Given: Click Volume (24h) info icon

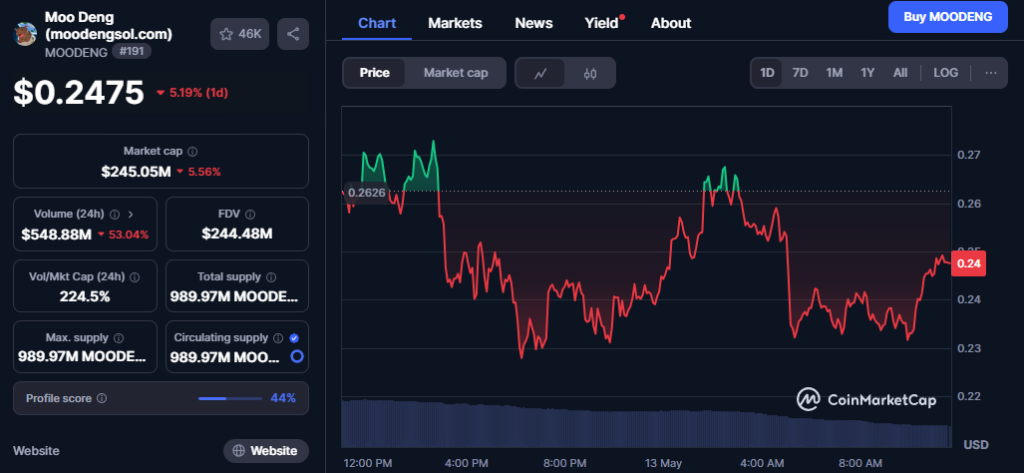Looking at the screenshot, I should (x=115, y=214).
